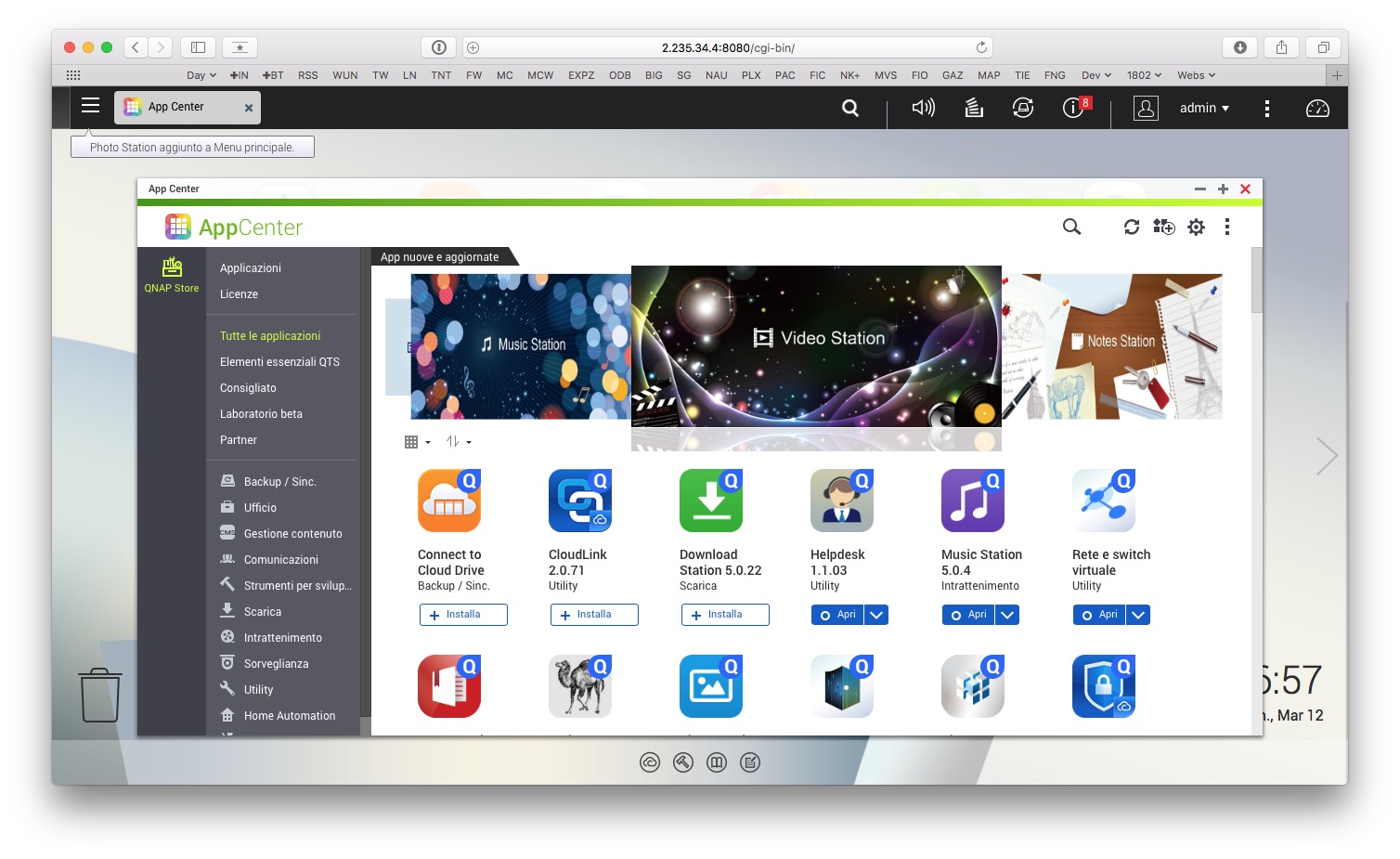Install CloudLink 2.0.71
Viewport: 1400px width, 859px height.
point(594,615)
